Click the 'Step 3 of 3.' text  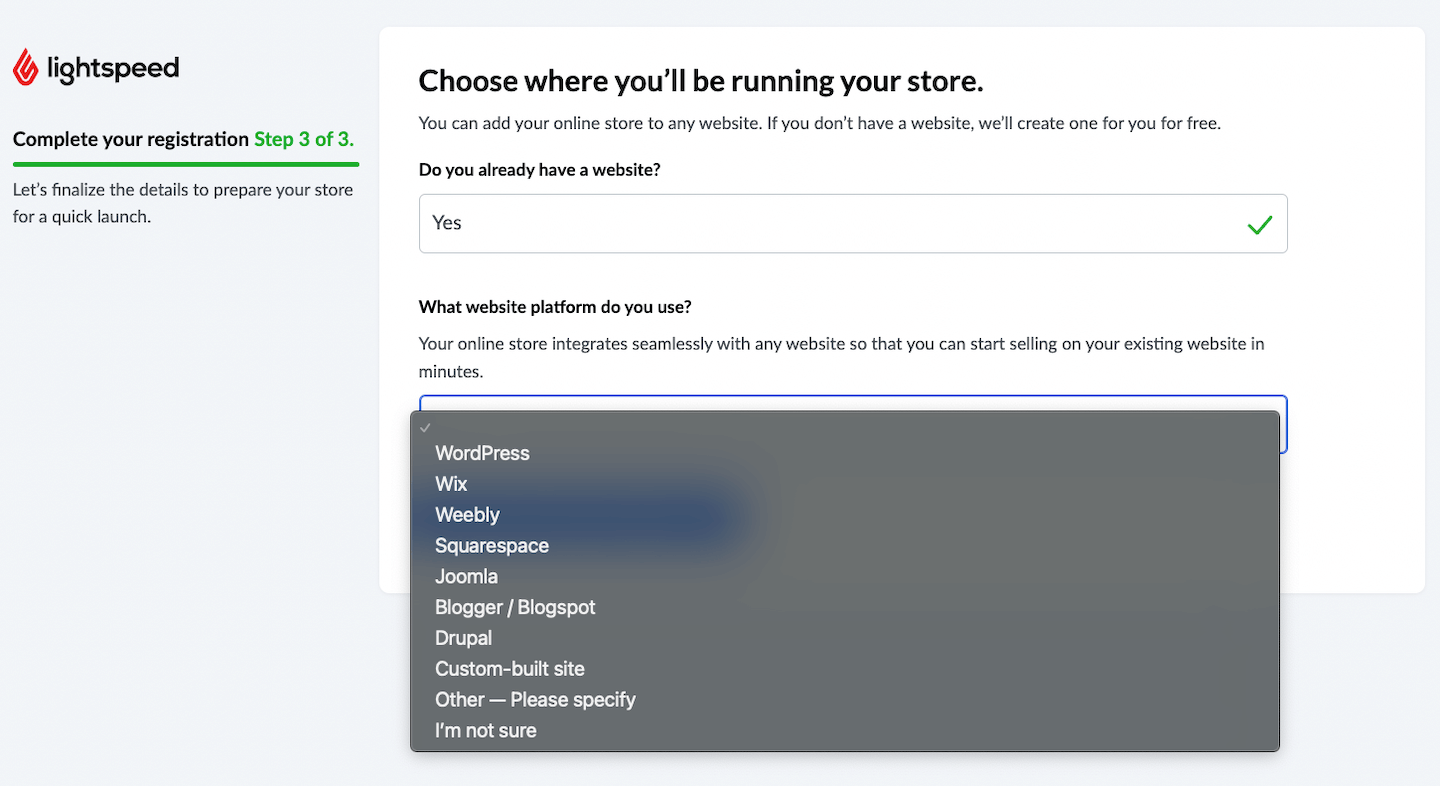coord(304,139)
